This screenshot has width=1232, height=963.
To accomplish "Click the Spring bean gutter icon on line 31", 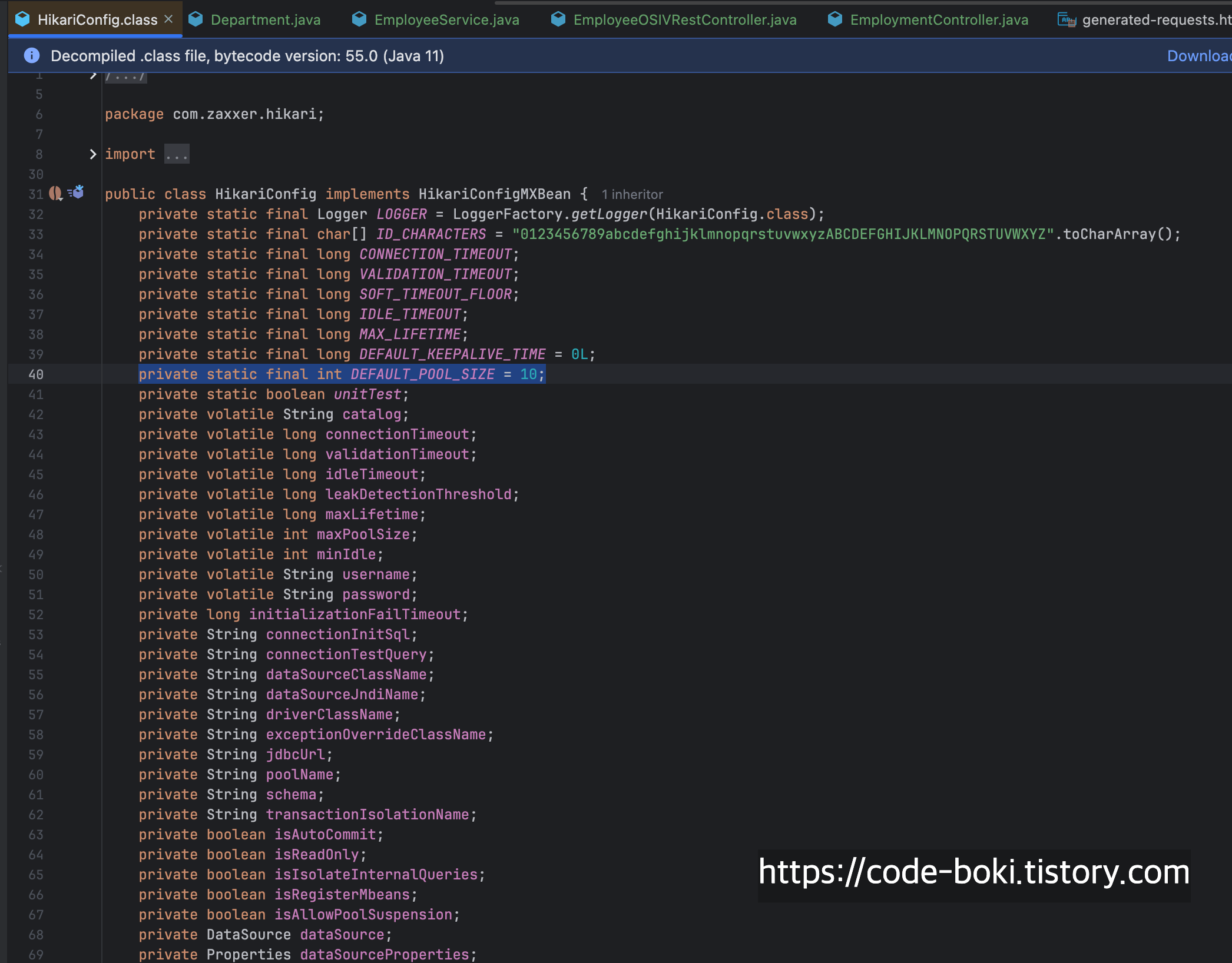I will click(x=56, y=193).
